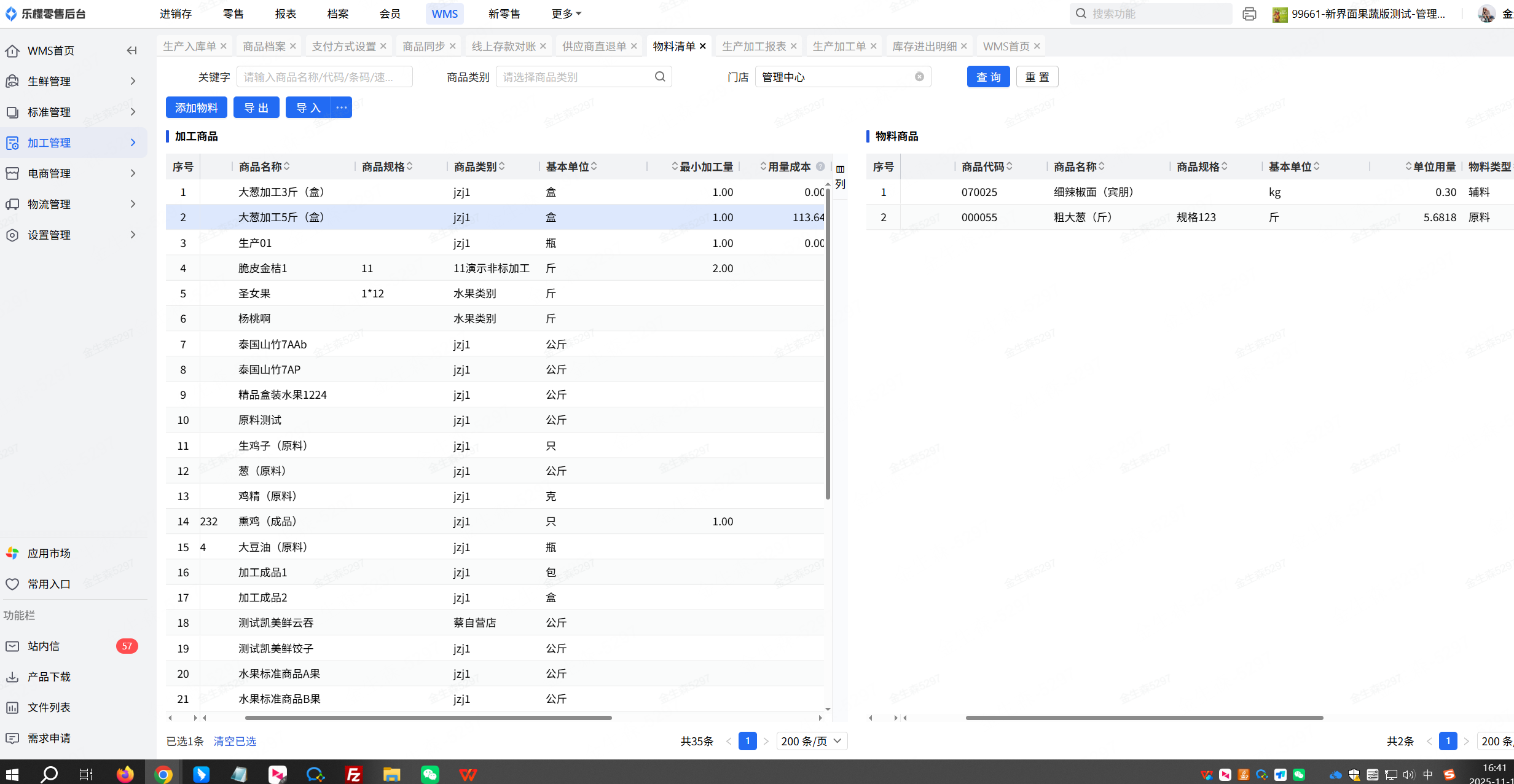Click the printer icon in top bar
This screenshot has height=784, width=1514.
click(1249, 14)
